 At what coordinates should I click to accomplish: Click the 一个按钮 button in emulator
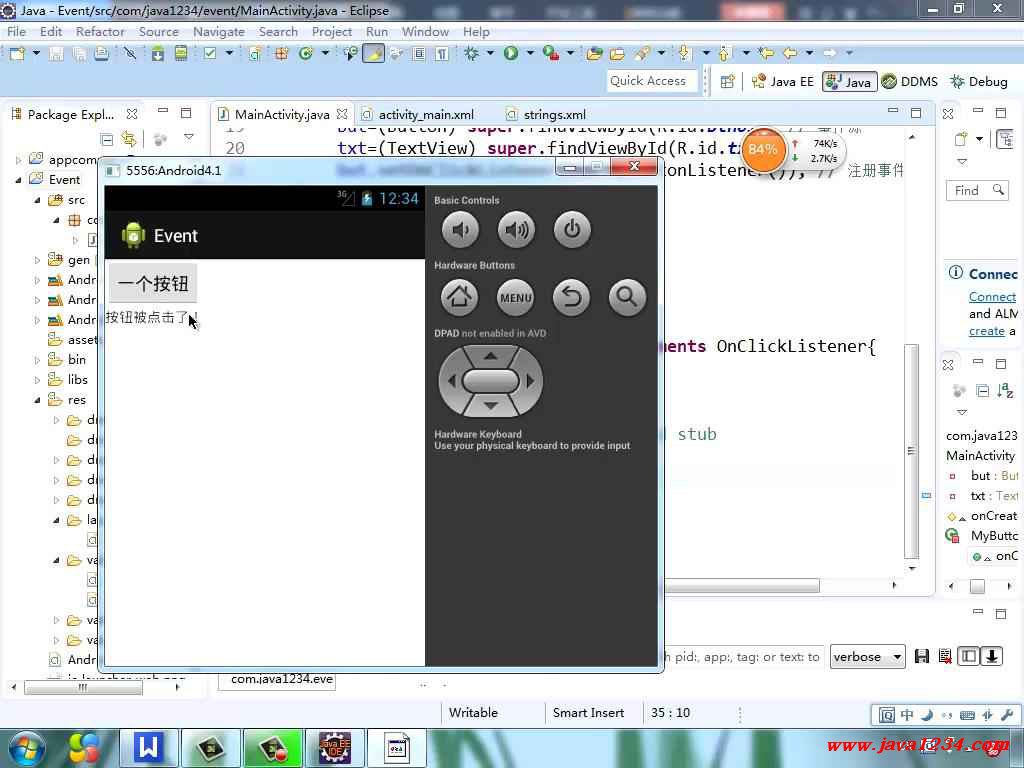click(153, 283)
